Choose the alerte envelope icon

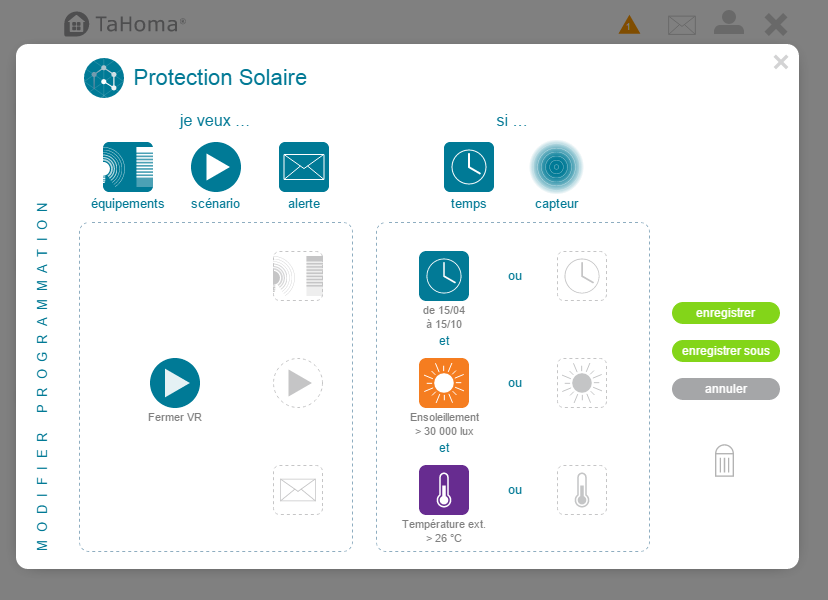pos(304,167)
